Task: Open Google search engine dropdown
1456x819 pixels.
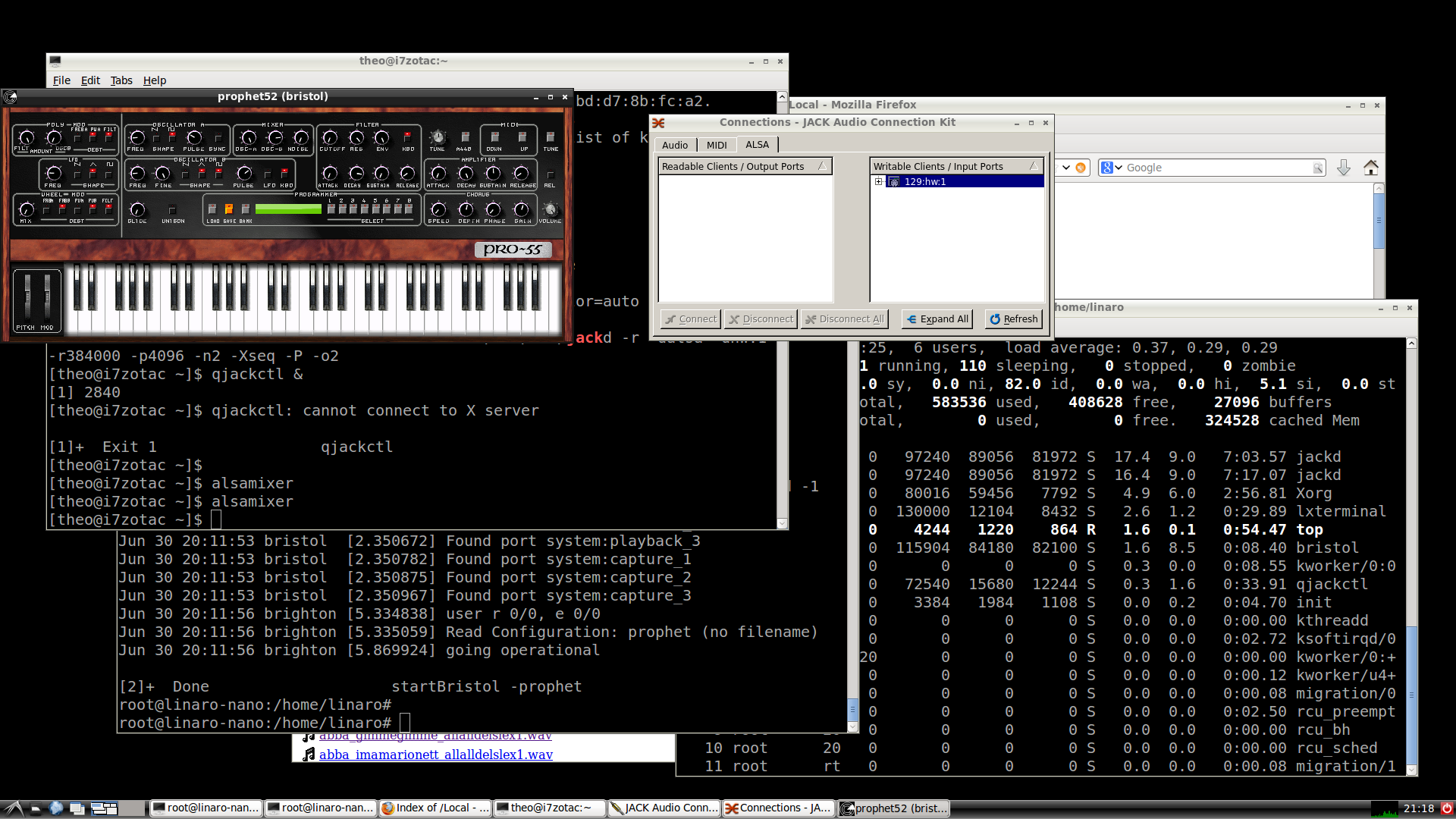Action: (1111, 168)
